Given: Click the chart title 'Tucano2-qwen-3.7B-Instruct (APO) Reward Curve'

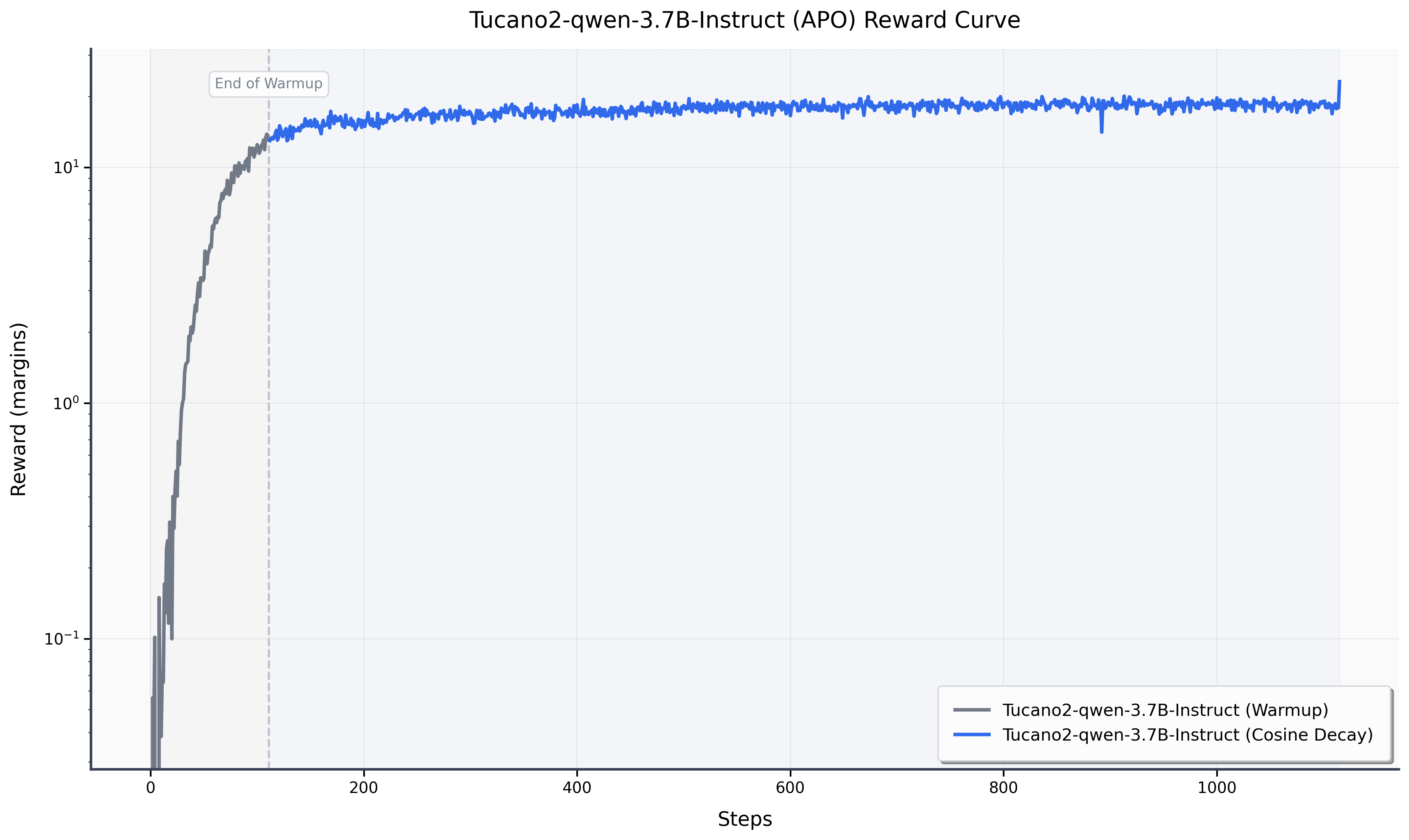Looking at the screenshot, I should (x=744, y=20).
